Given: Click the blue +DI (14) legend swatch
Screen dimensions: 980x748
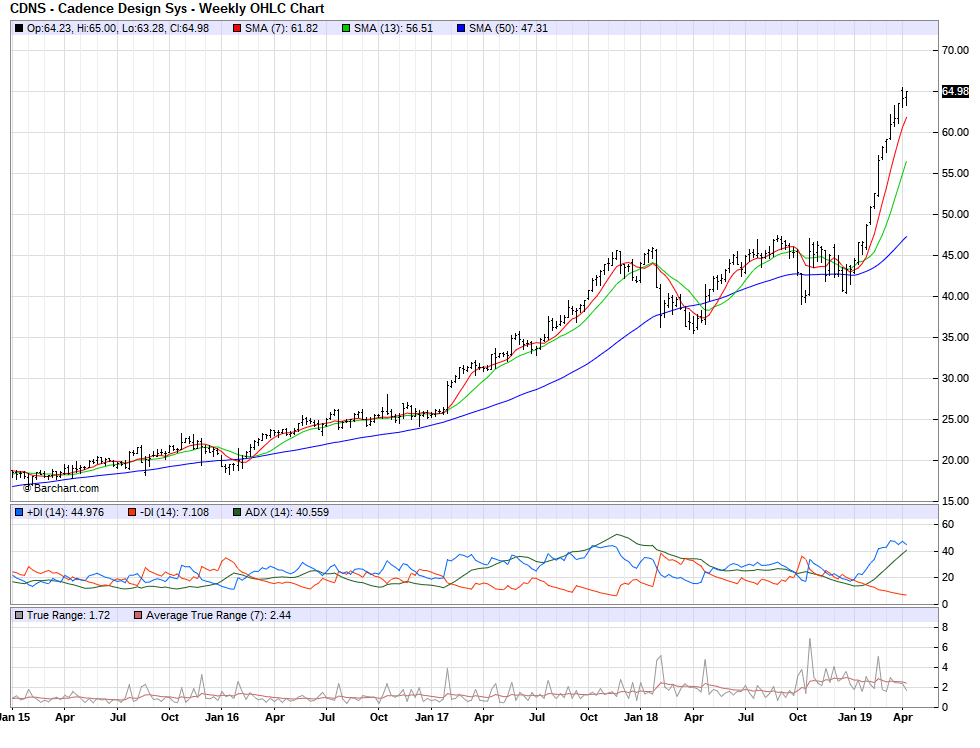Looking at the screenshot, I should pos(19,512).
